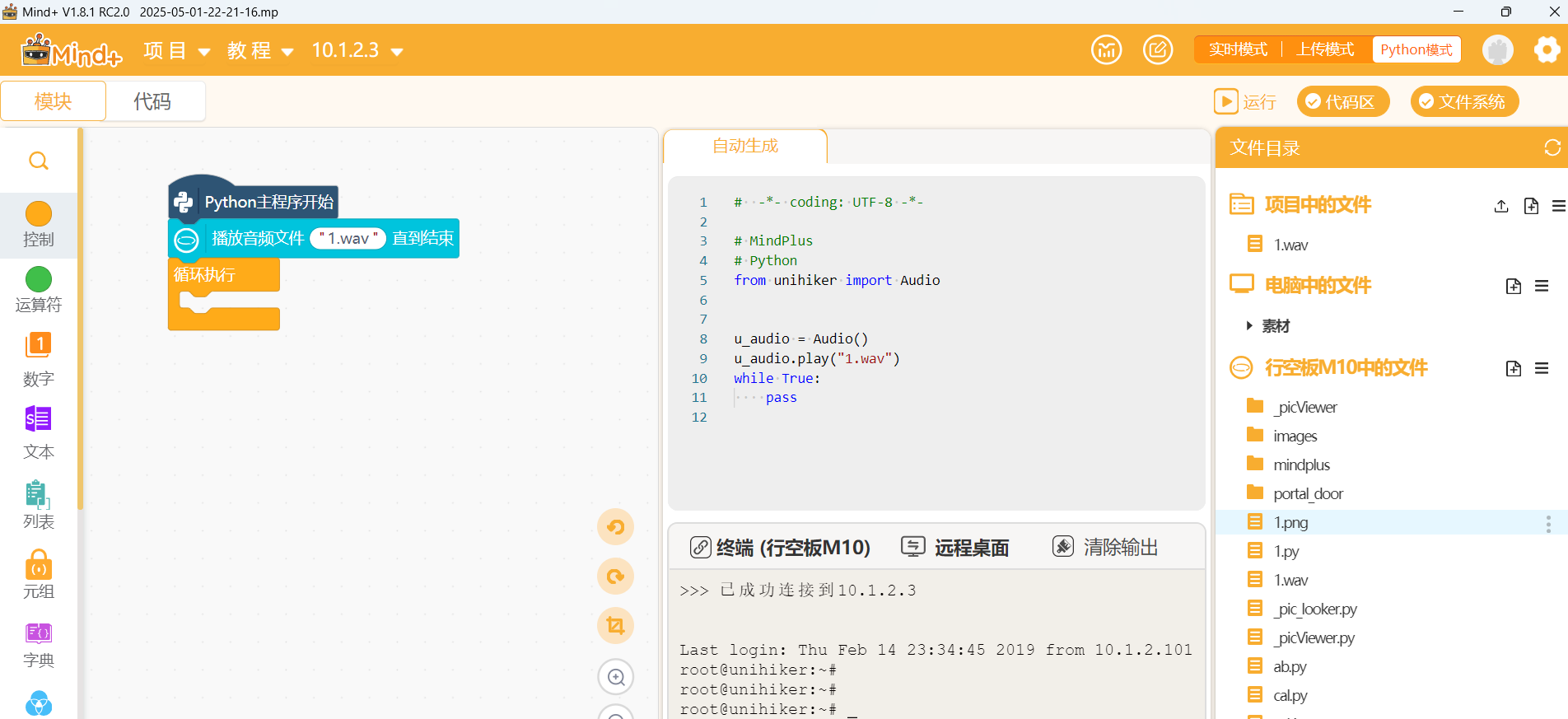Restore down the Mind+ window
The image size is (1568, 719).
1505,12
